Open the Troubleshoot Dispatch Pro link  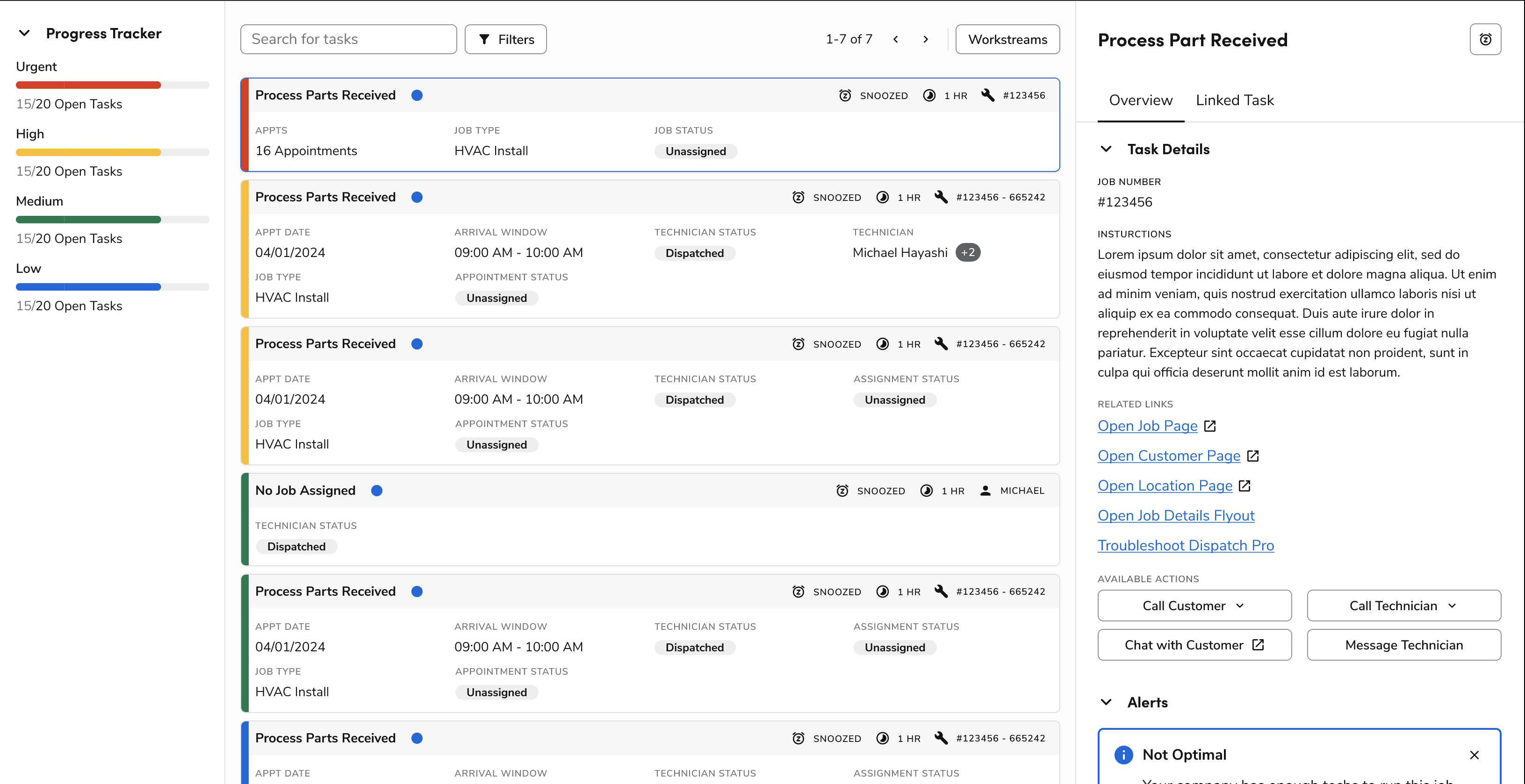tap(1185, 546)
